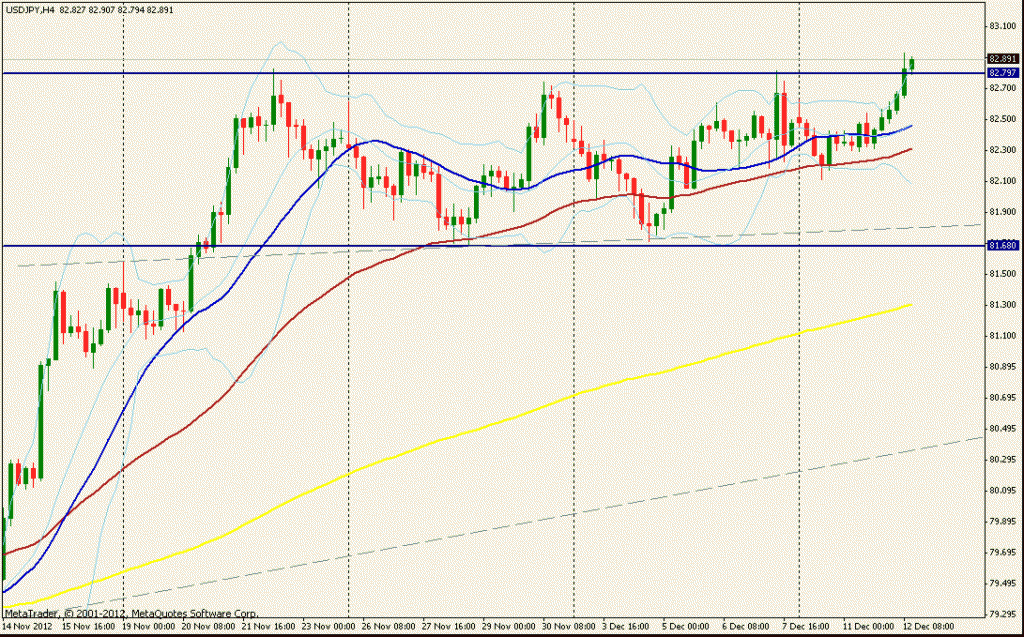Click the 82.891 current price tag
Screen dimensions: 1024x637
coord(1001,59)
